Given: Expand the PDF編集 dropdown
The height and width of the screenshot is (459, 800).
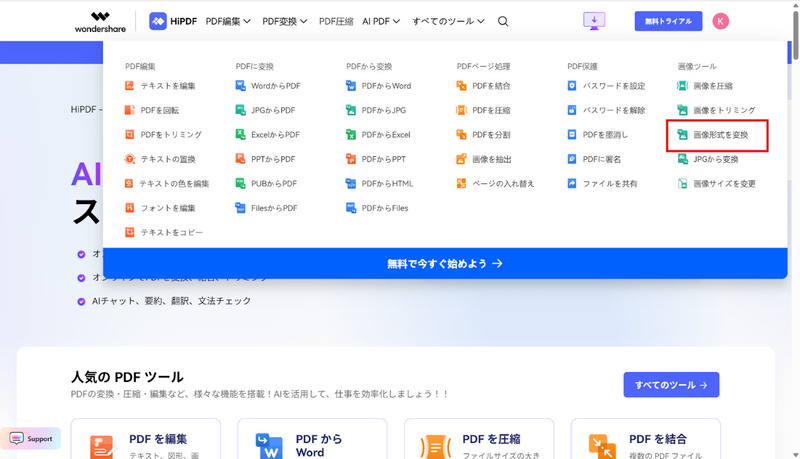Looking at the screenshot, I should click(228, 21).
